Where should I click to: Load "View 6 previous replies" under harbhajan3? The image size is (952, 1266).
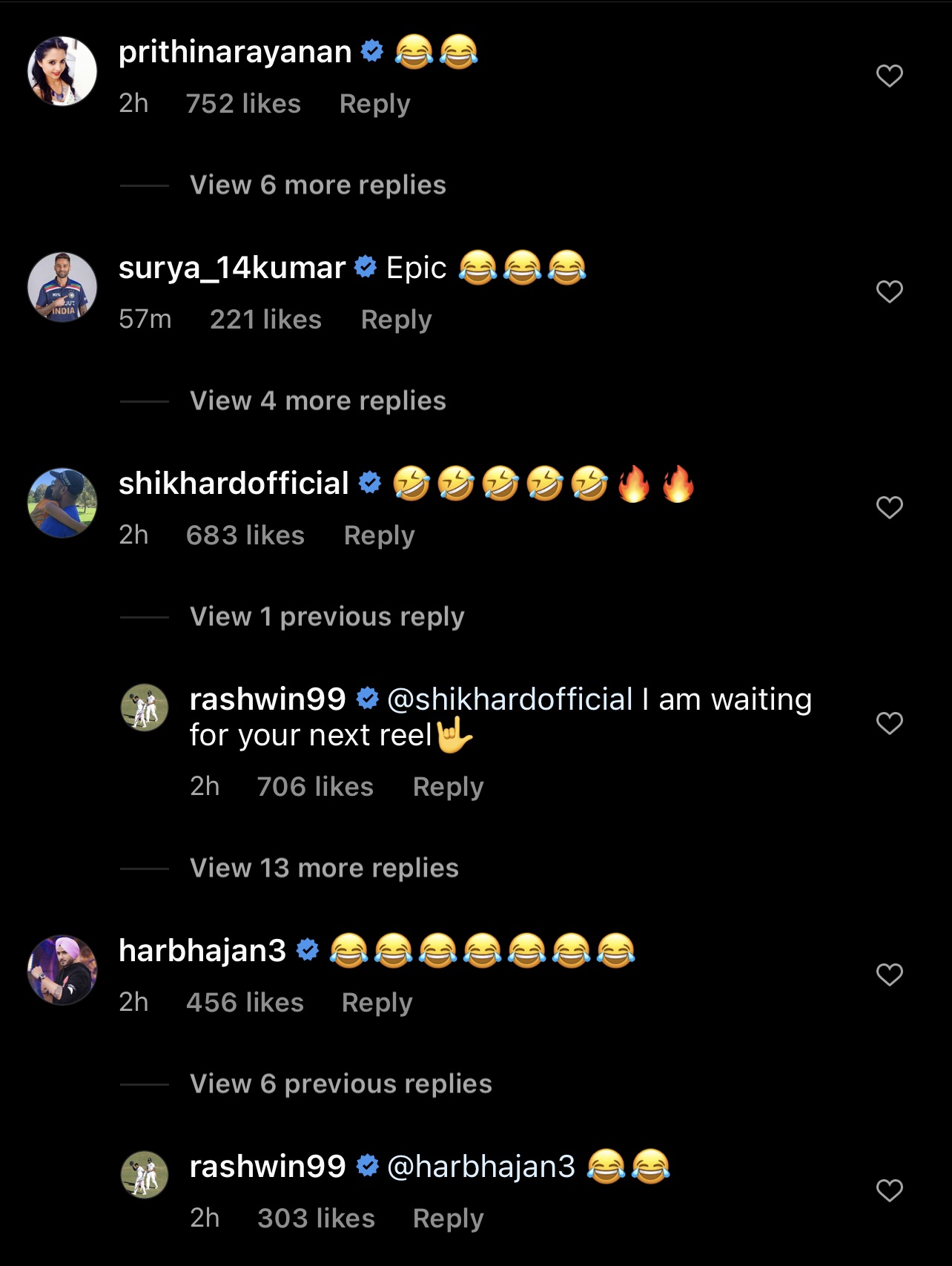(x=340, y=1084)
